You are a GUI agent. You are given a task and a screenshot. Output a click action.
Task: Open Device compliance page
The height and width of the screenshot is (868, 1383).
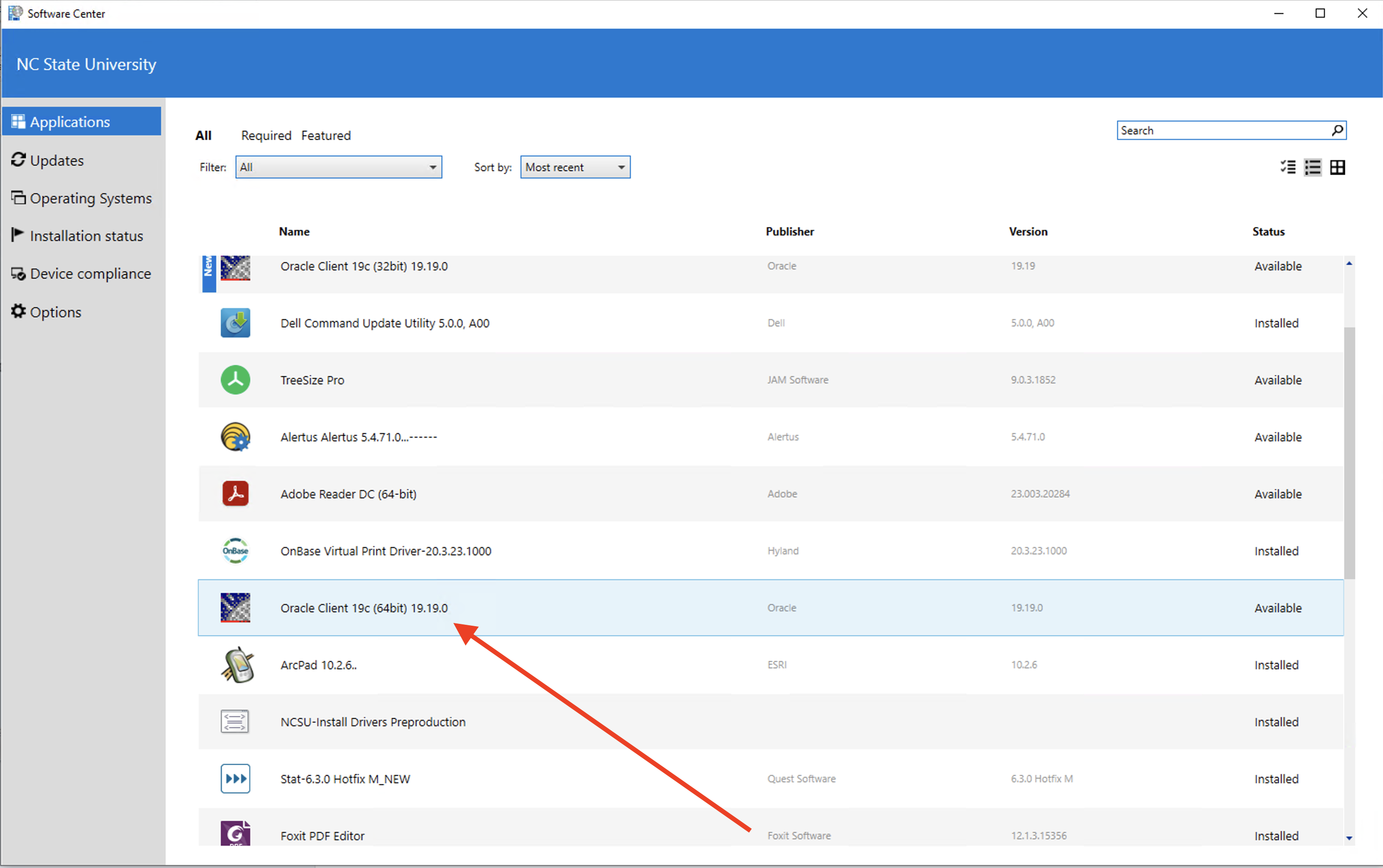[90, 274]
